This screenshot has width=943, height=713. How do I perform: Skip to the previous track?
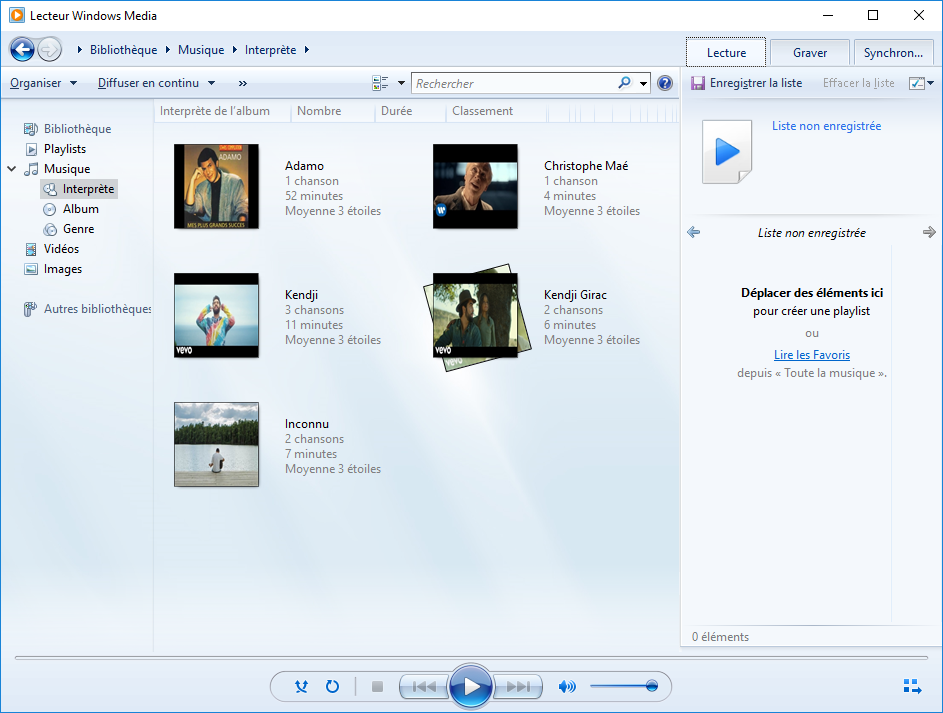424,686
